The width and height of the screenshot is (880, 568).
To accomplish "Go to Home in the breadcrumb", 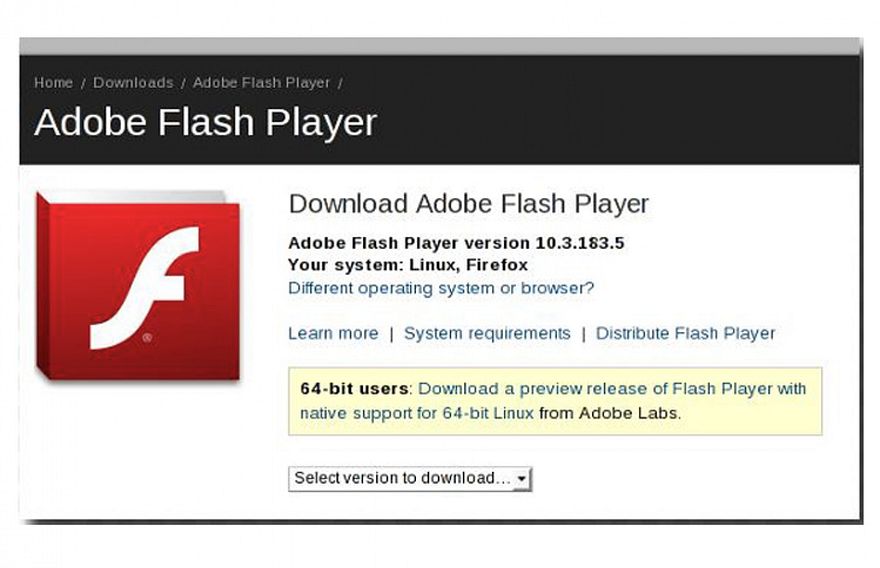I will (x=53, y=83).
